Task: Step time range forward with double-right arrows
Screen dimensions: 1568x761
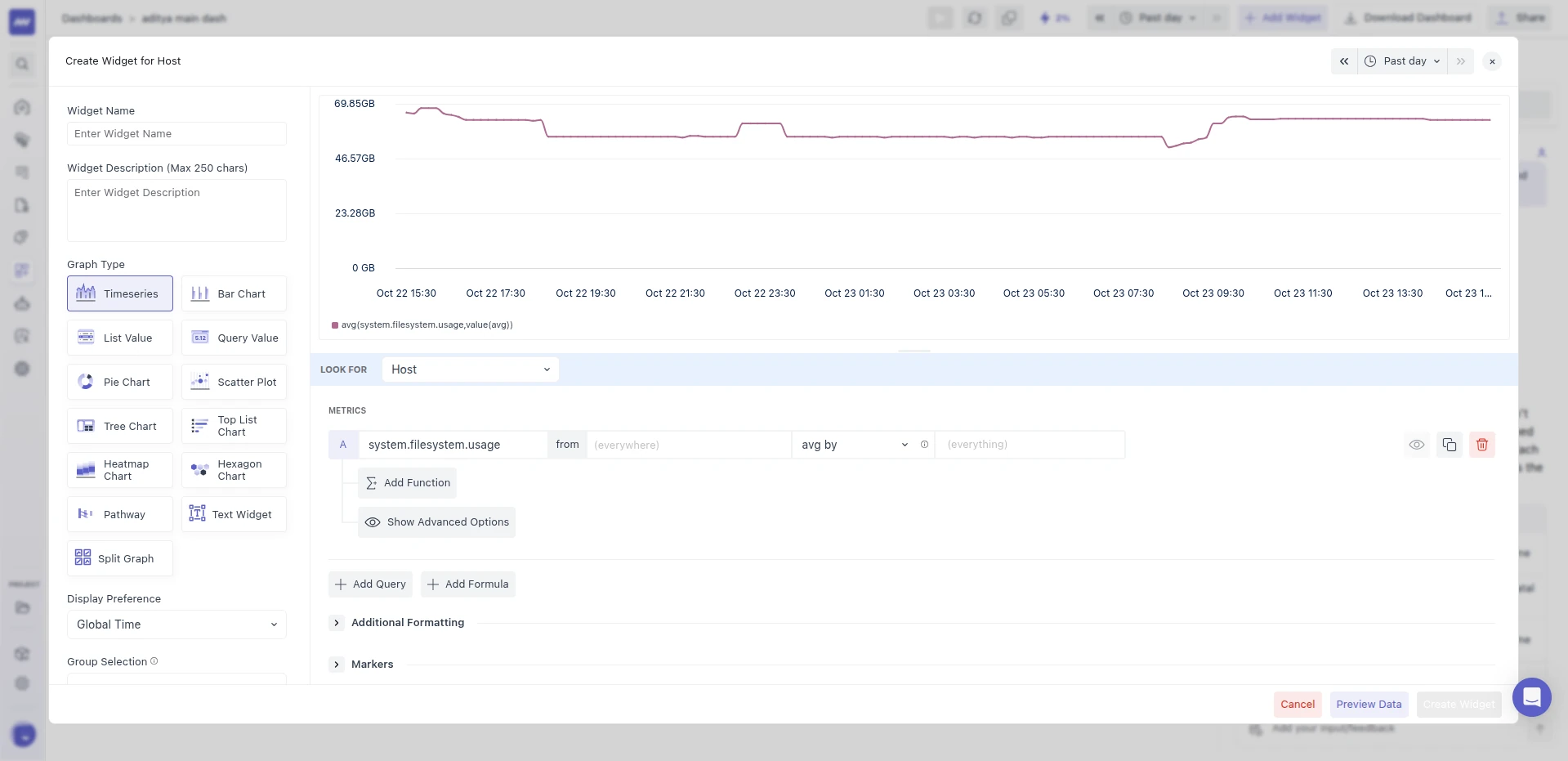Action: coord(1461,61)
